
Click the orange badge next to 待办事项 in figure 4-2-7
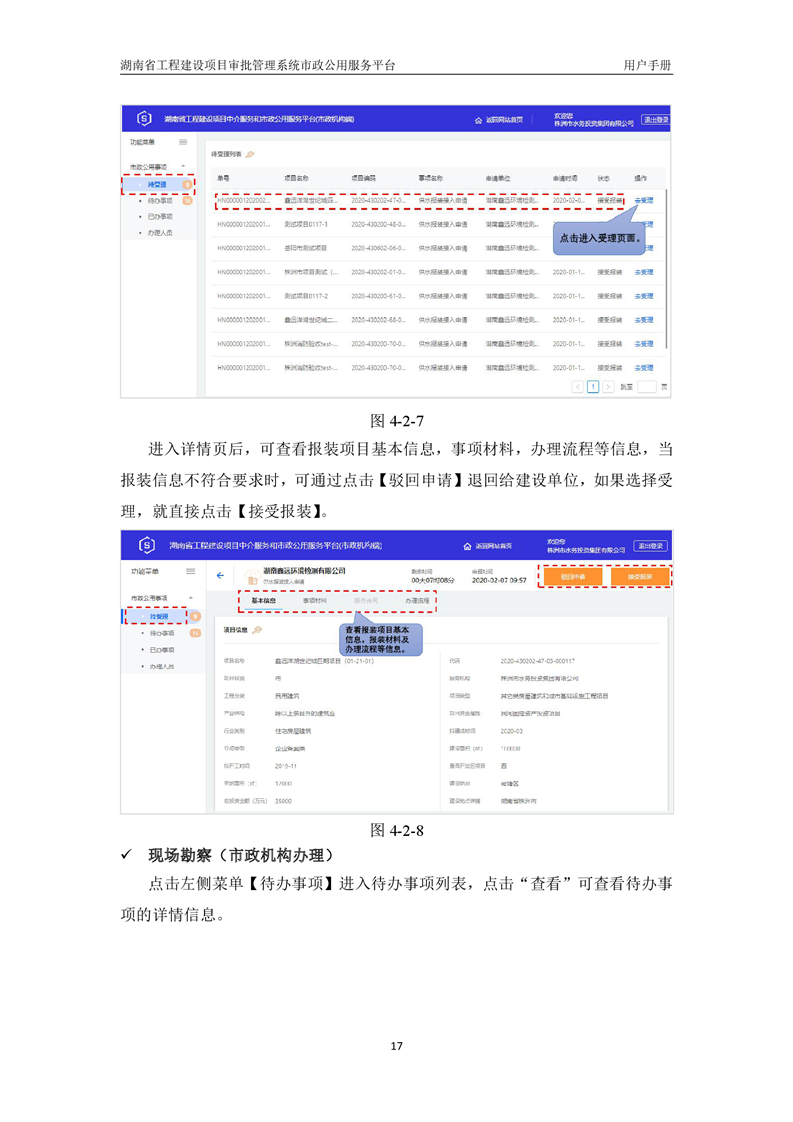click(x=188, y=201)
